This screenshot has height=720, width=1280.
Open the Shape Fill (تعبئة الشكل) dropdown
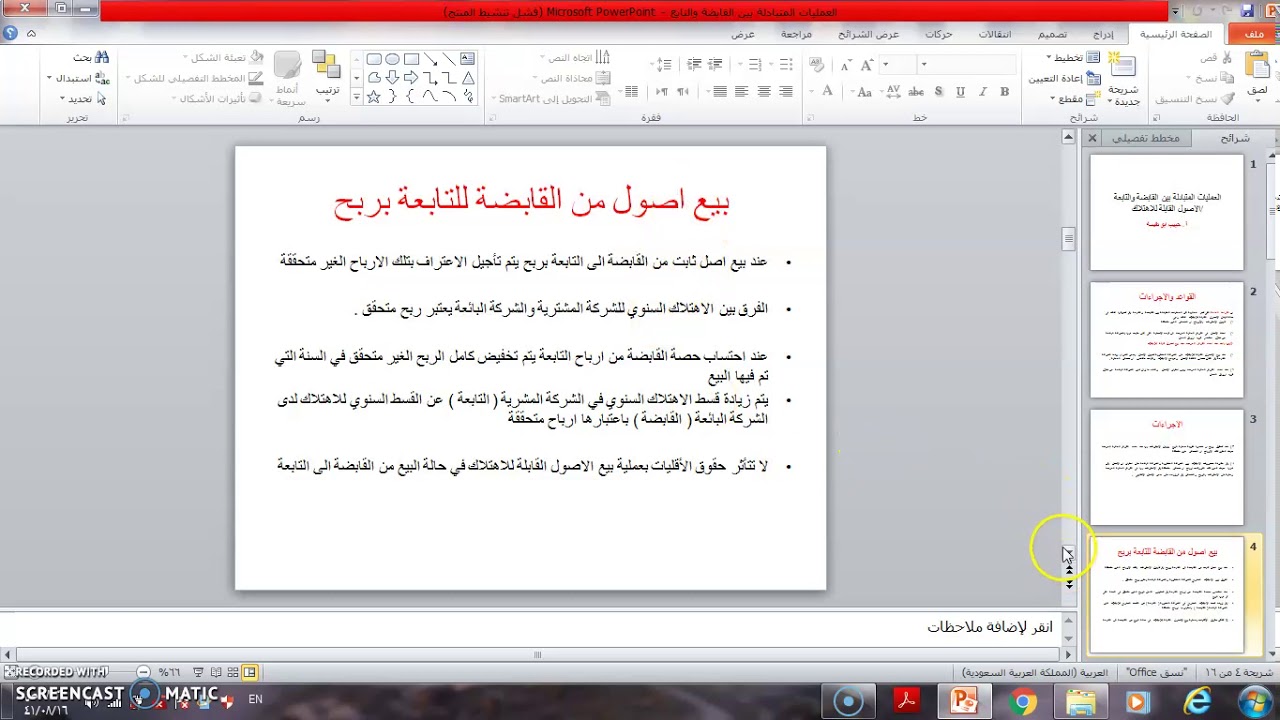coord(224,58)
